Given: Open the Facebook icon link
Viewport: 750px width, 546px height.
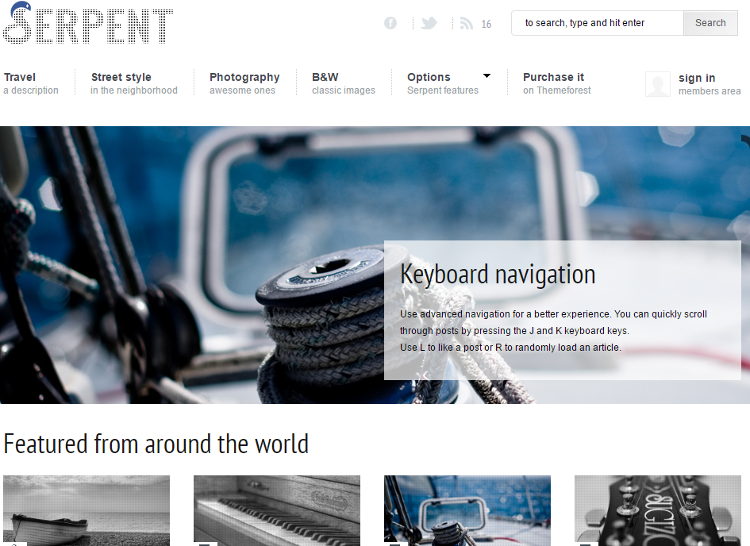Looking at the screenshot, I should 390,23.
